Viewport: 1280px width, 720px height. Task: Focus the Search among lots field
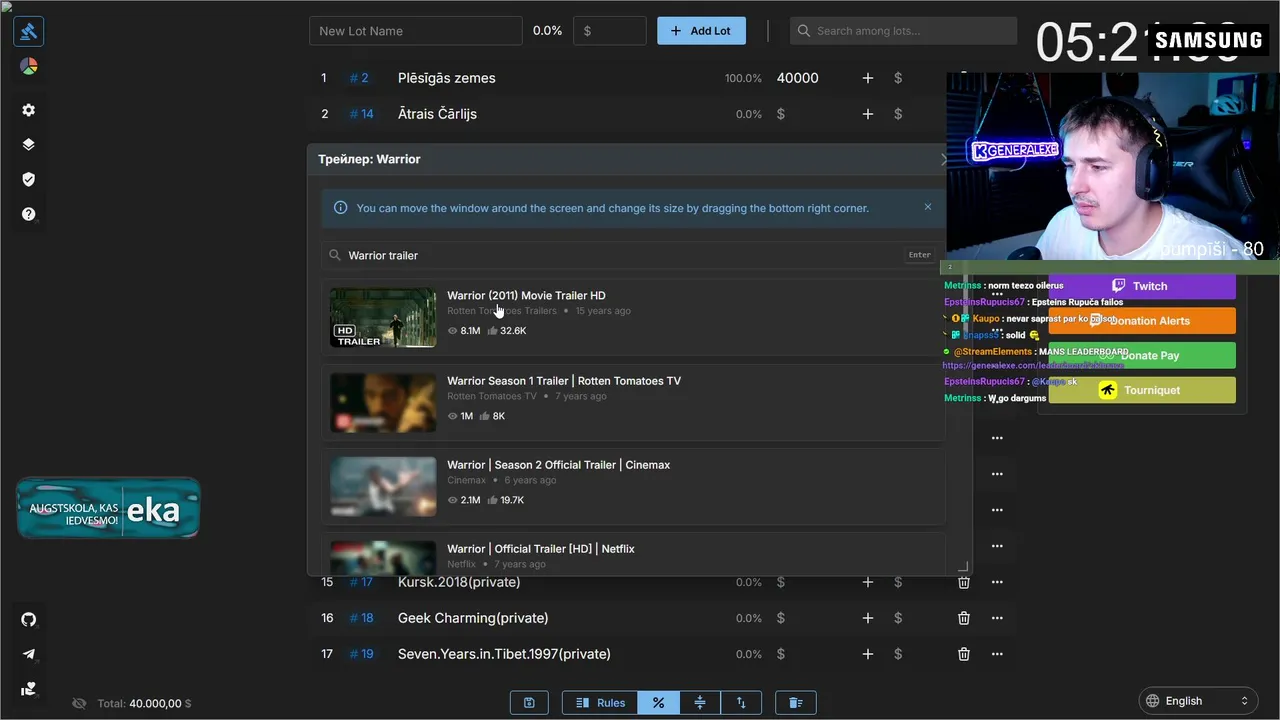click(903, 31)
